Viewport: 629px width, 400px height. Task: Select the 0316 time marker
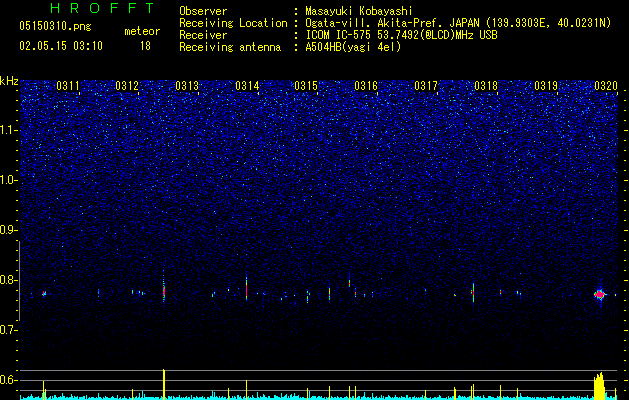[x=366, y=86]
